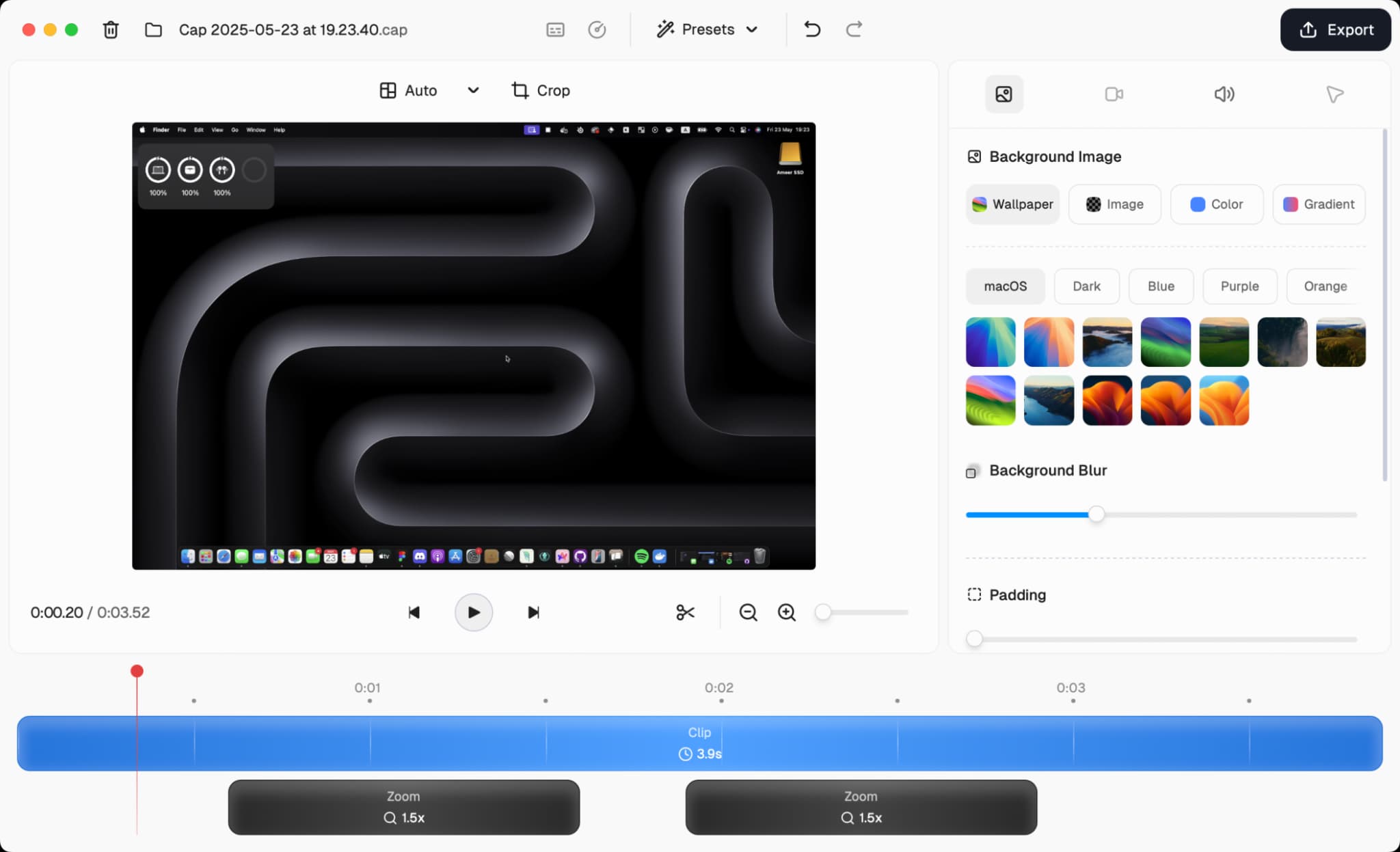
Task: Select the Purple wallpaper category
Action: [x=1239, y=286]
